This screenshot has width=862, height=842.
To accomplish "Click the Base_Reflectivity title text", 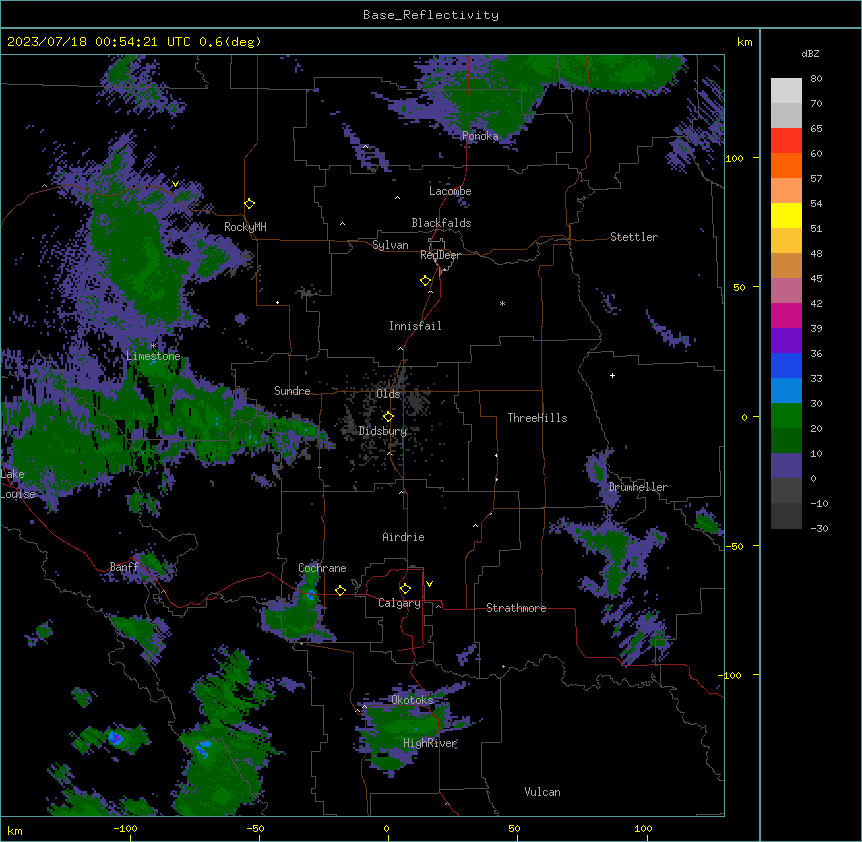I will pyautogui.click(x=430, y=15).
